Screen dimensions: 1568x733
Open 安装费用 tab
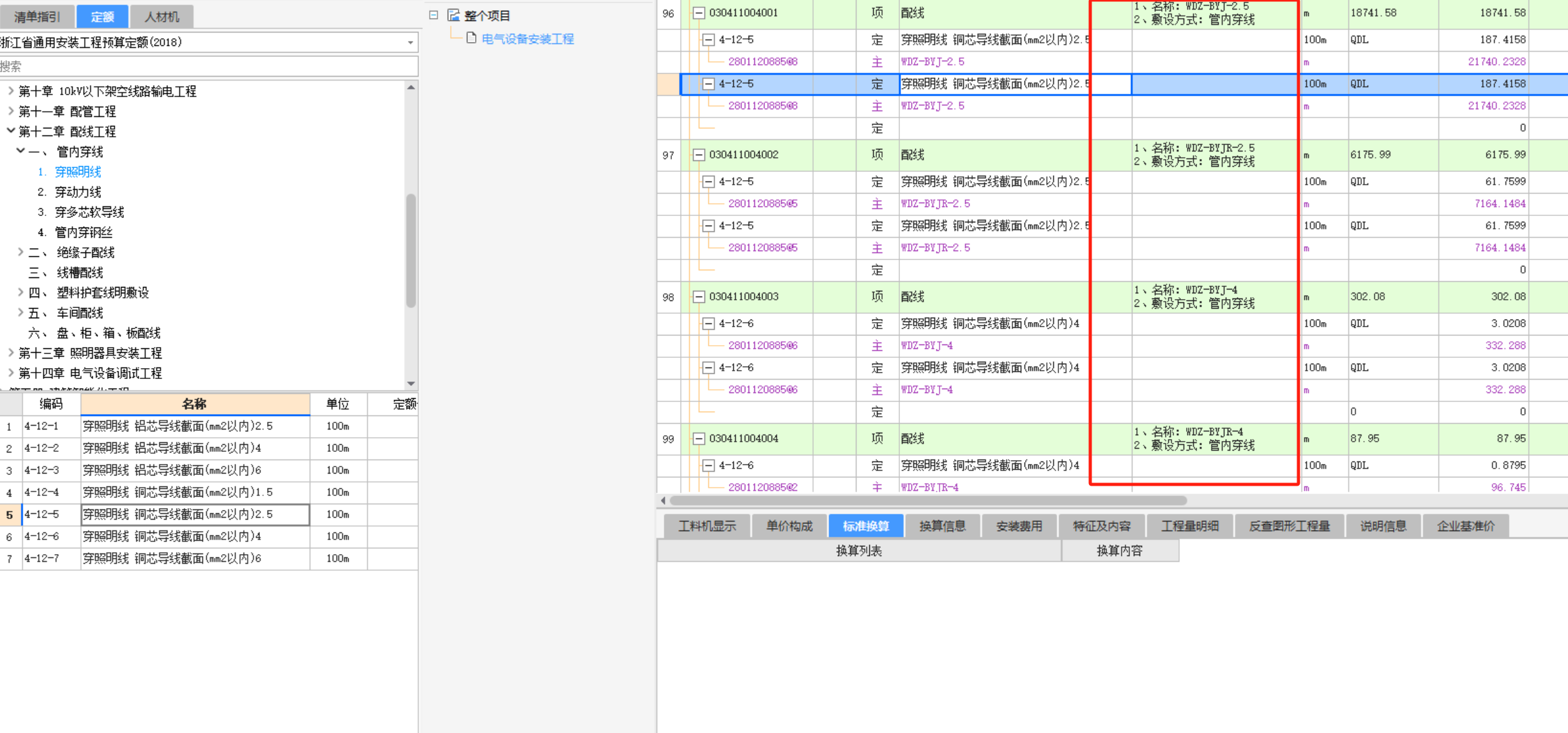point(1019,526)
